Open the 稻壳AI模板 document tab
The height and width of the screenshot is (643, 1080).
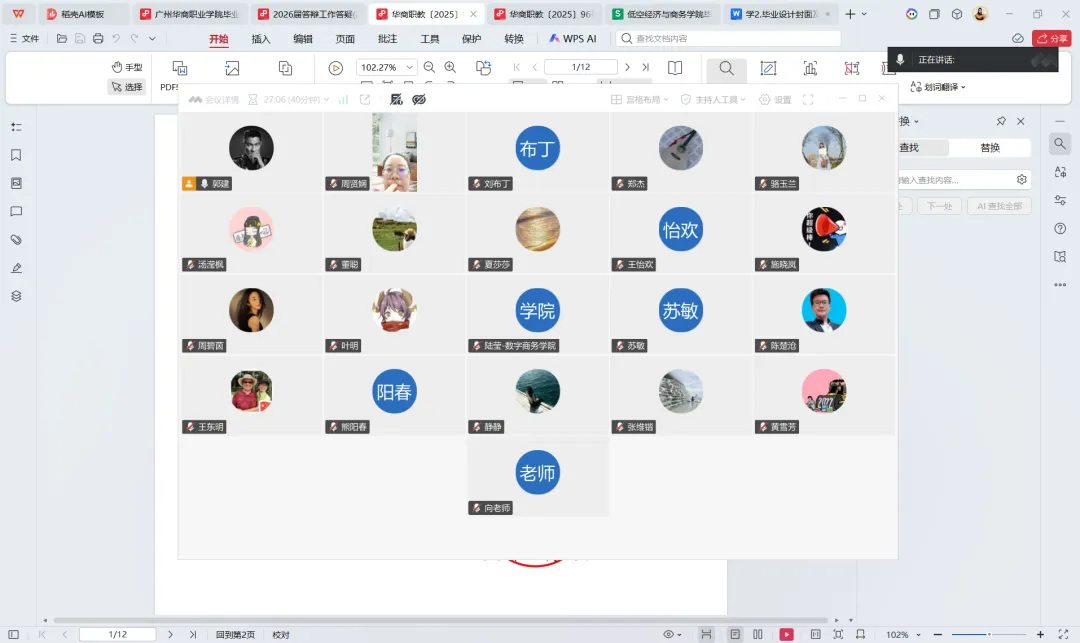coord(83,14)
